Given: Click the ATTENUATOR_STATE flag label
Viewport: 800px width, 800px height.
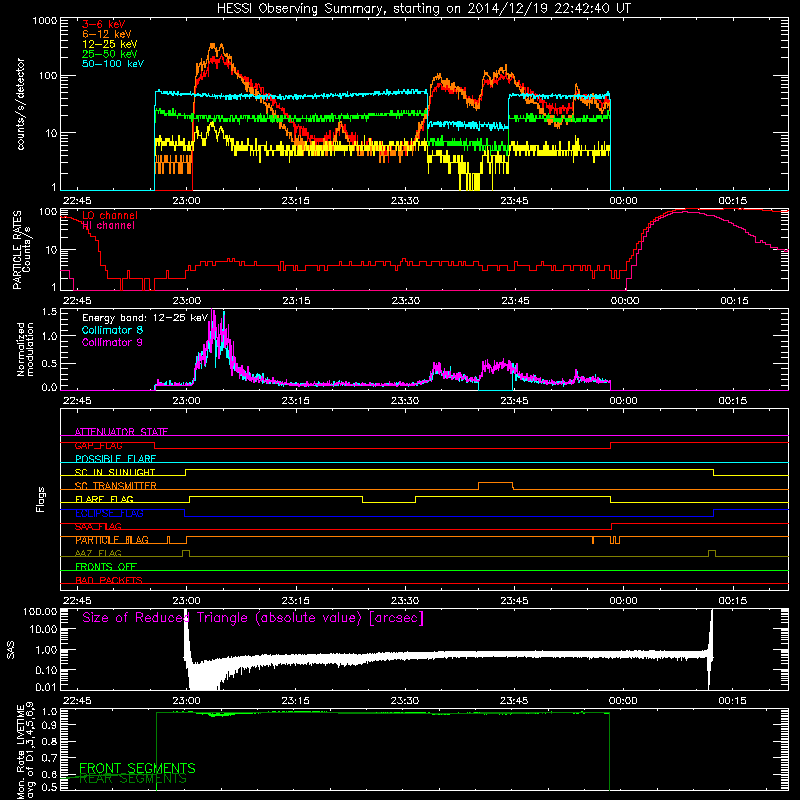Looking at the screenshot, I should 121,432.
